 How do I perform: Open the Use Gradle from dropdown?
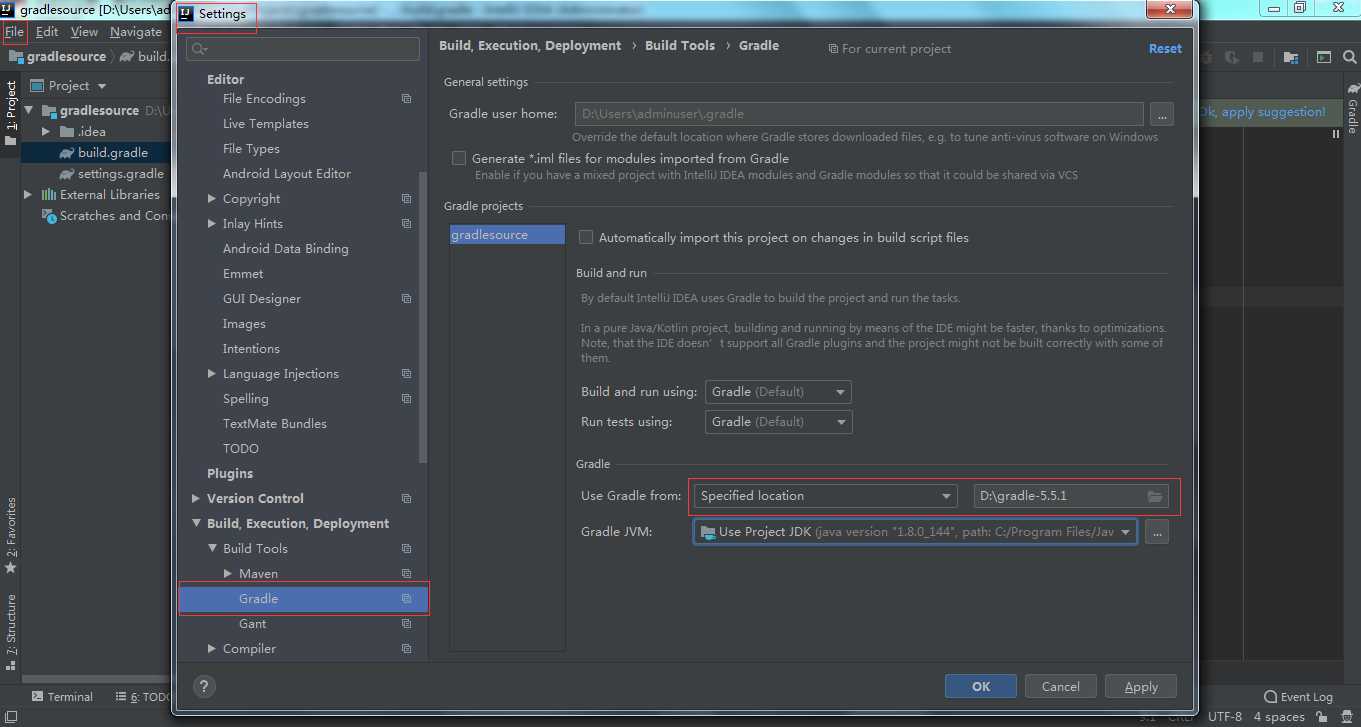[x=826, y=496]
